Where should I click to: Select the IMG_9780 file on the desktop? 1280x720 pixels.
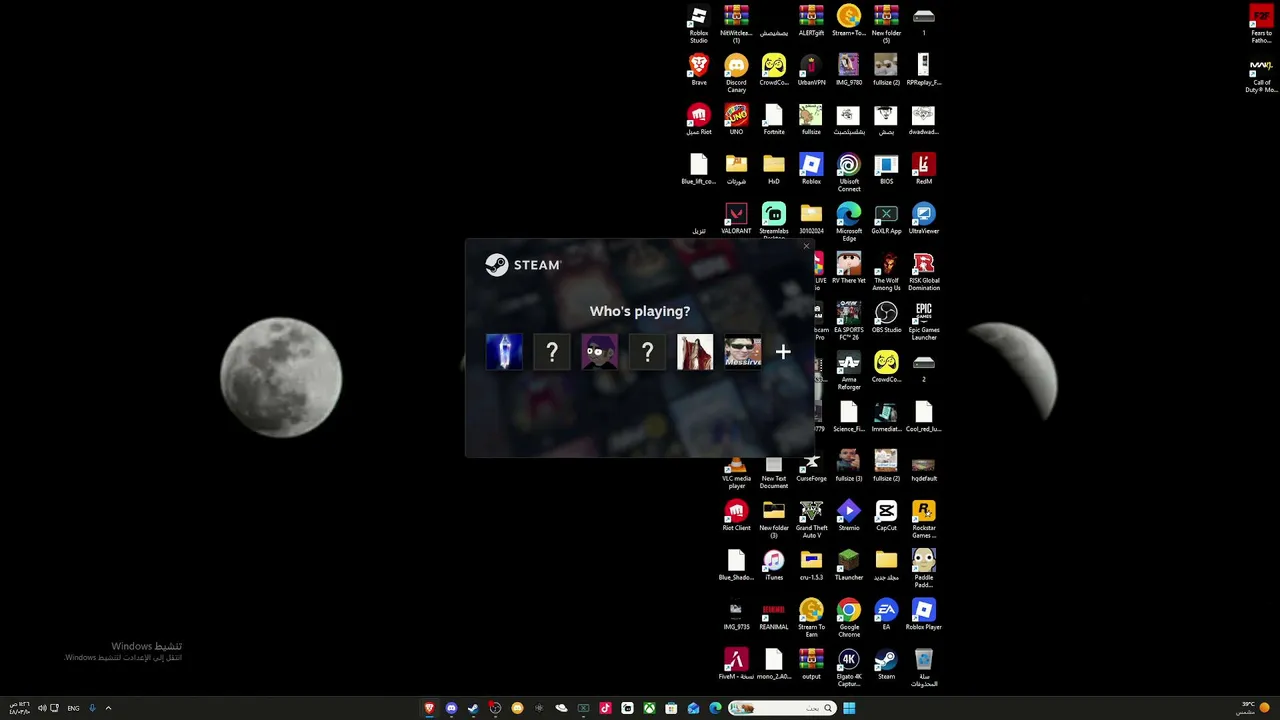pyautogui.click(x=849, y=70)
